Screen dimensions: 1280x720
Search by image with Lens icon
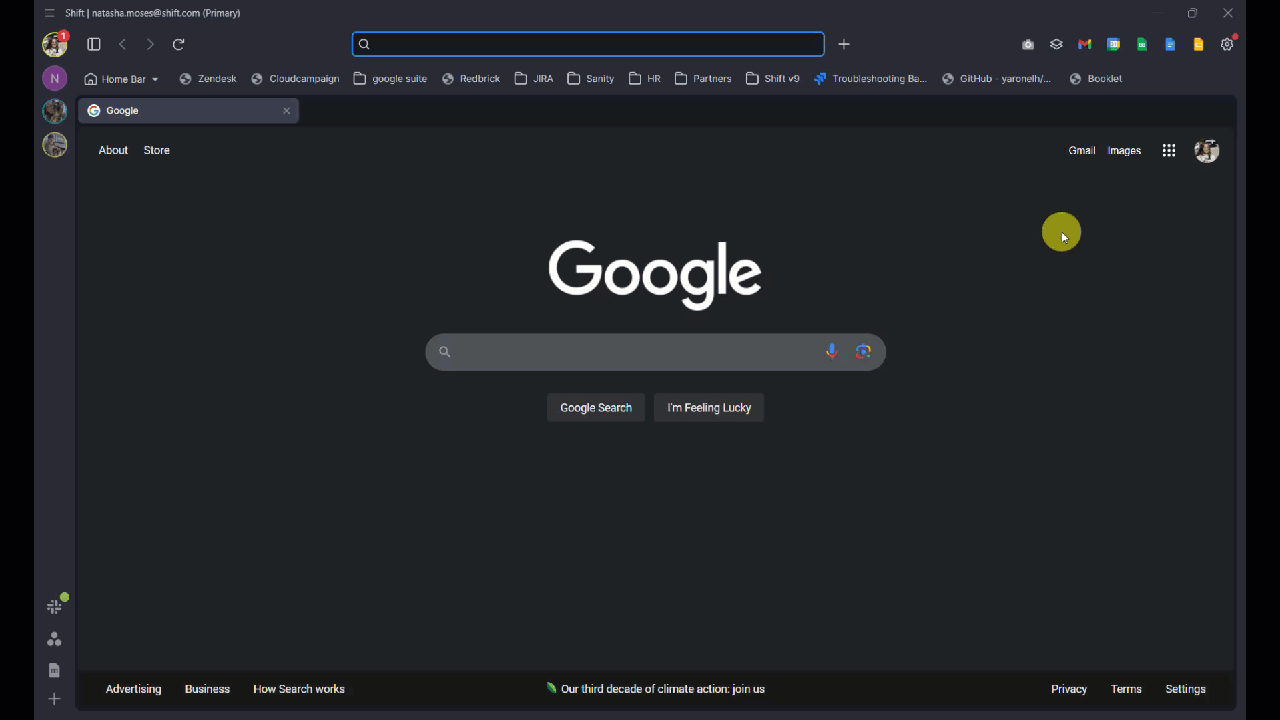[x=863, y=351]
